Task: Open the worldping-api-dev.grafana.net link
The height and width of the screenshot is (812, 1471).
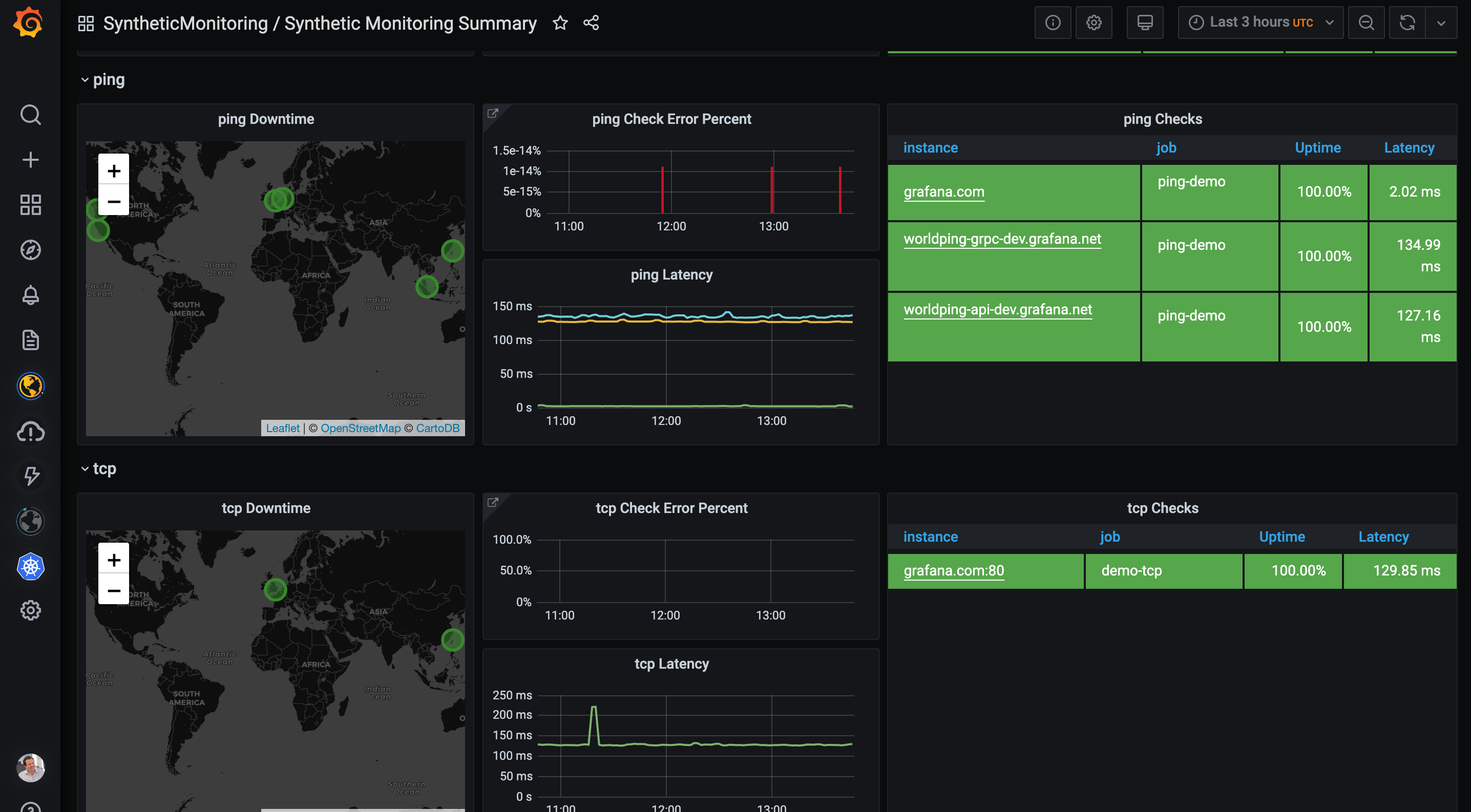Action: (x=997, y=309)
